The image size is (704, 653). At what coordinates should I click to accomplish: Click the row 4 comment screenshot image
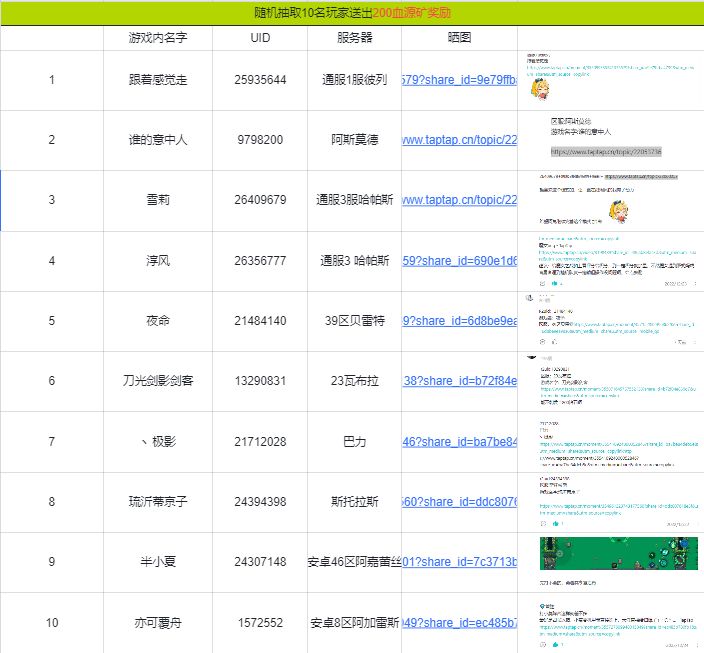(617, 261)
